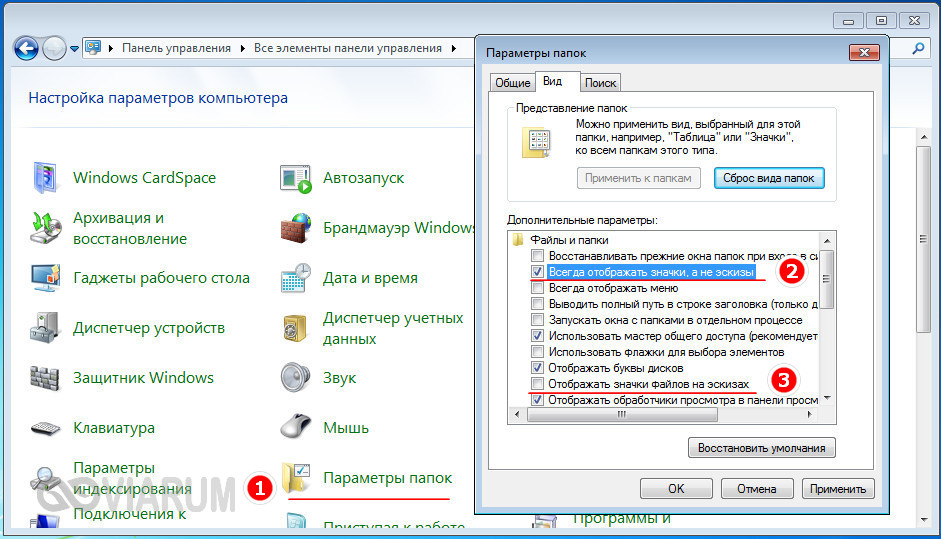Uncheck Всегда отображать значки, а не эскизы
The width and height of the screenshot is (941, 539).
(x=539, y=271)
